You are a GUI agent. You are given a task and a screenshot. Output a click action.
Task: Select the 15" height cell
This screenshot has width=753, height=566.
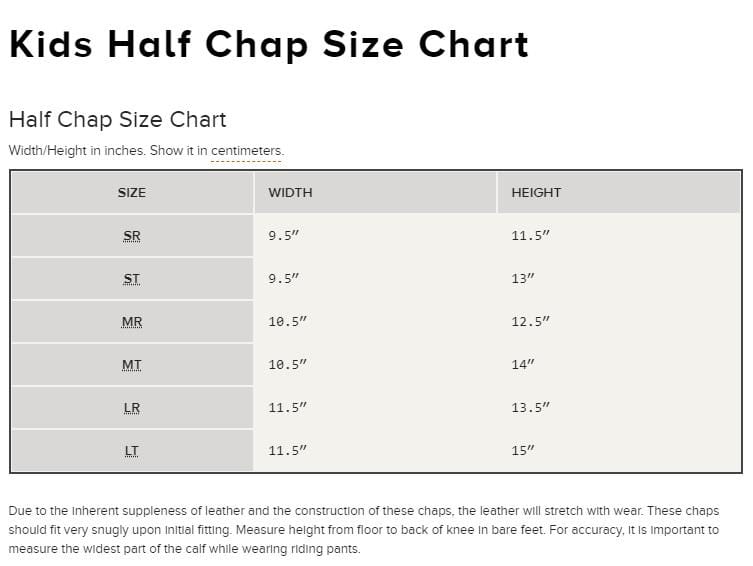[x=523, y=451]
